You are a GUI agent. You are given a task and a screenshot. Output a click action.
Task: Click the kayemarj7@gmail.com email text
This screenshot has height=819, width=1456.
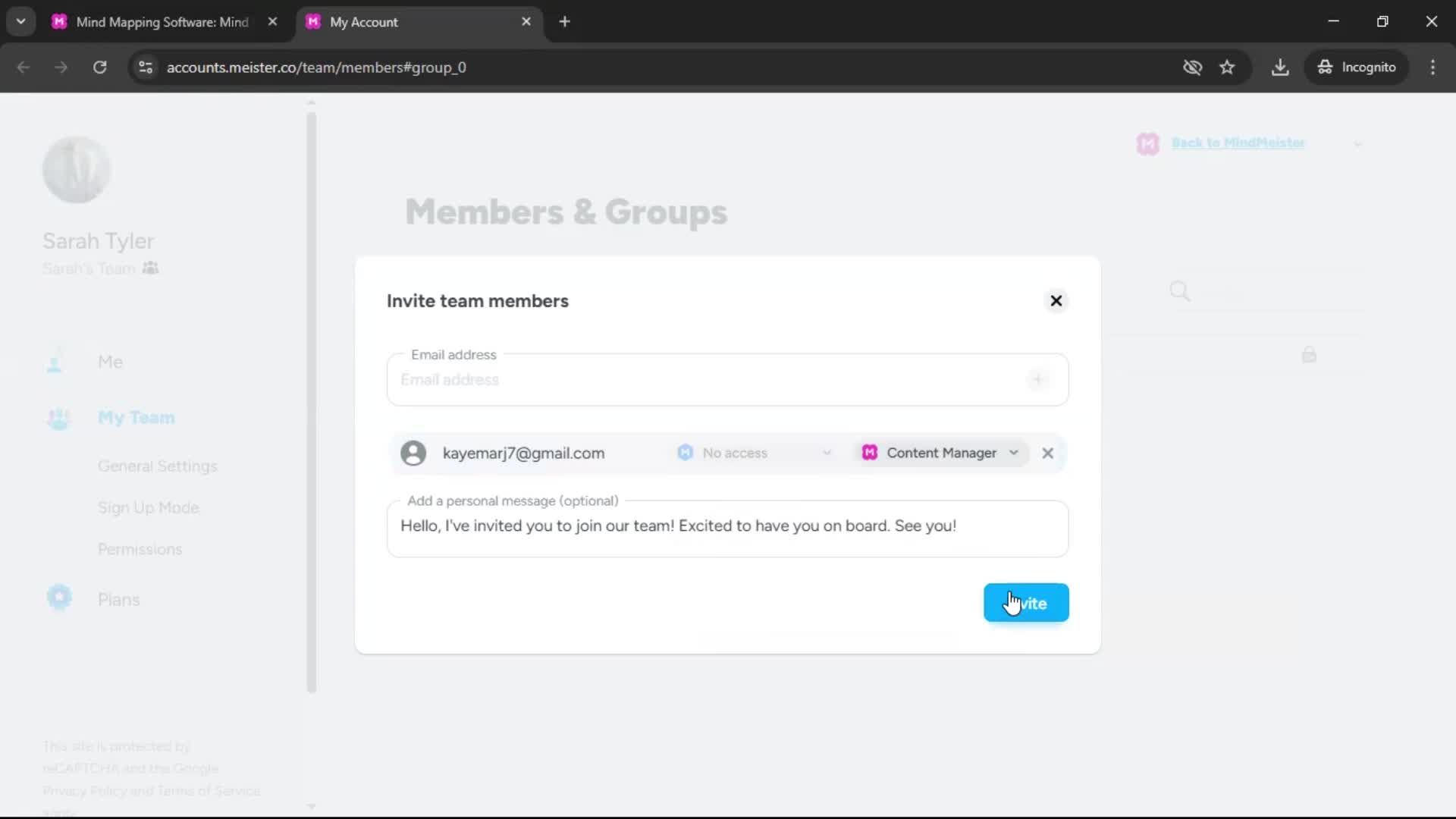pyautogui.click(x=523, y=453)
